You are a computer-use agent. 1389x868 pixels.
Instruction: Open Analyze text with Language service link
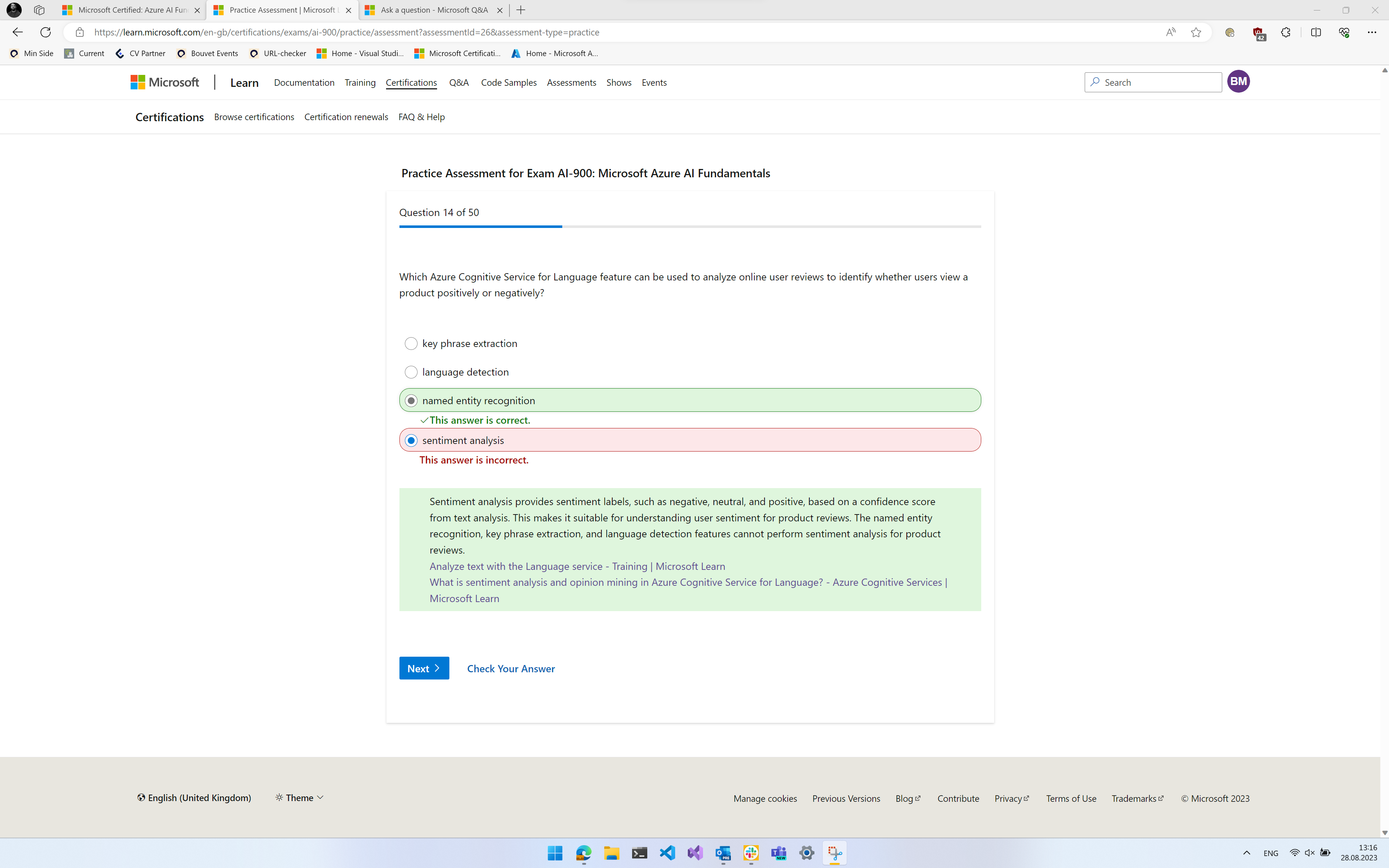pyautogui.click(x=577, y=566)
